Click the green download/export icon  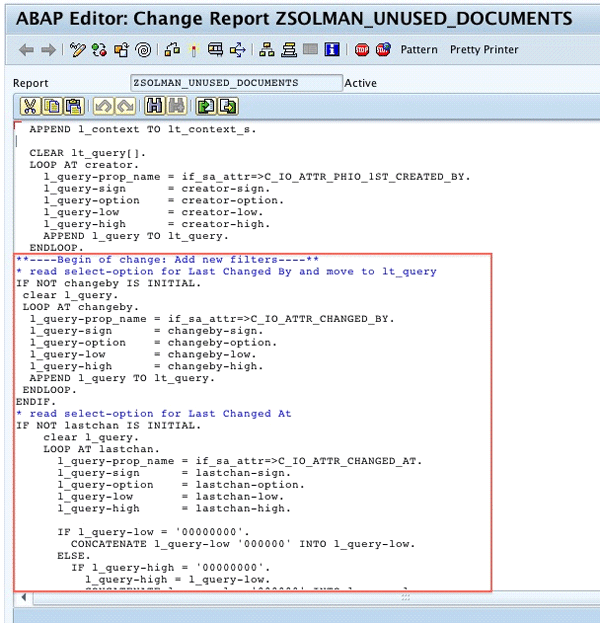(228, 106)
